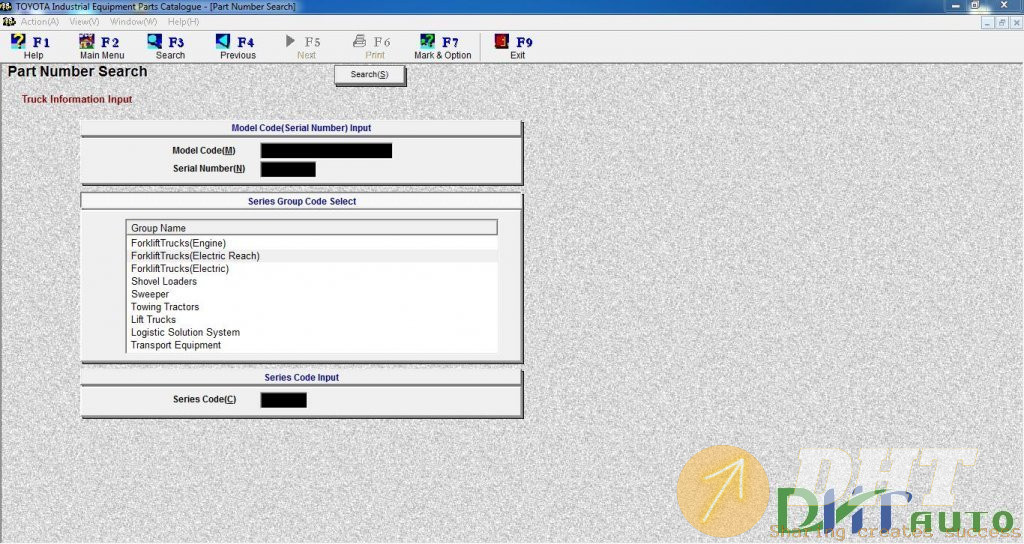
Task: Close the main application window
Action: click(1004, 5)
